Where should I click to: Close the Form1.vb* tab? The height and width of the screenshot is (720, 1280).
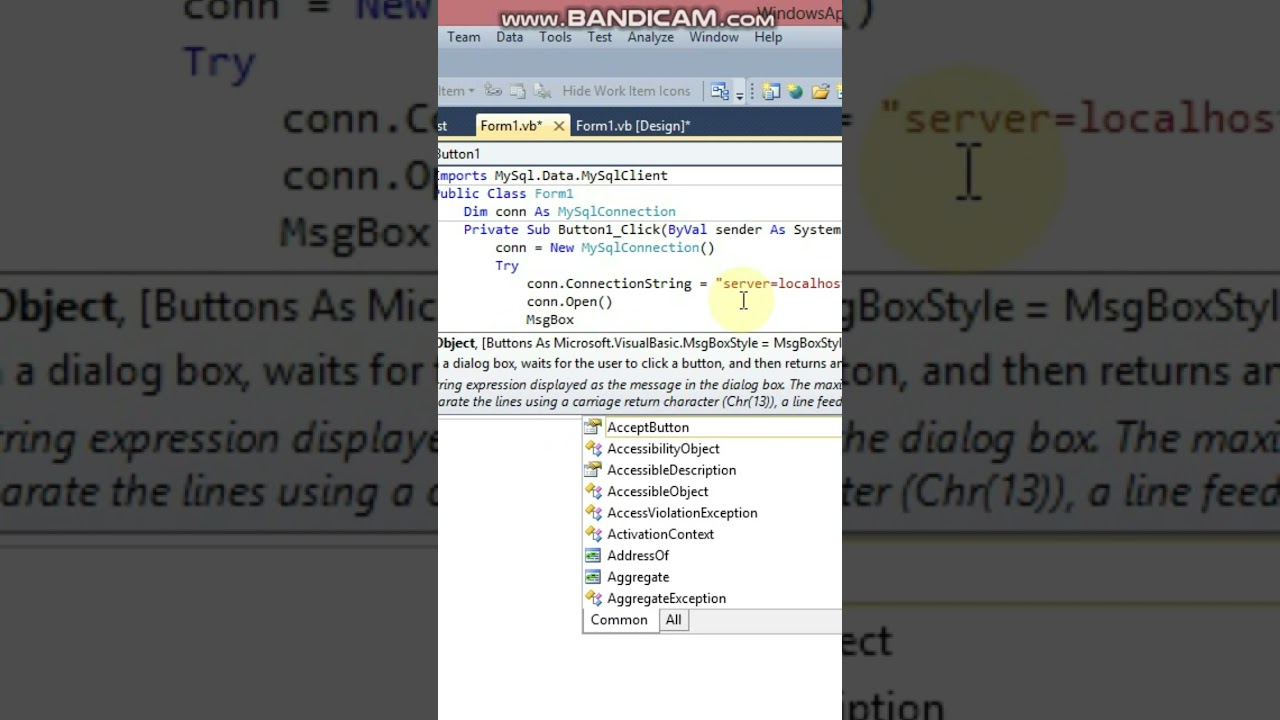coord(559,125)
